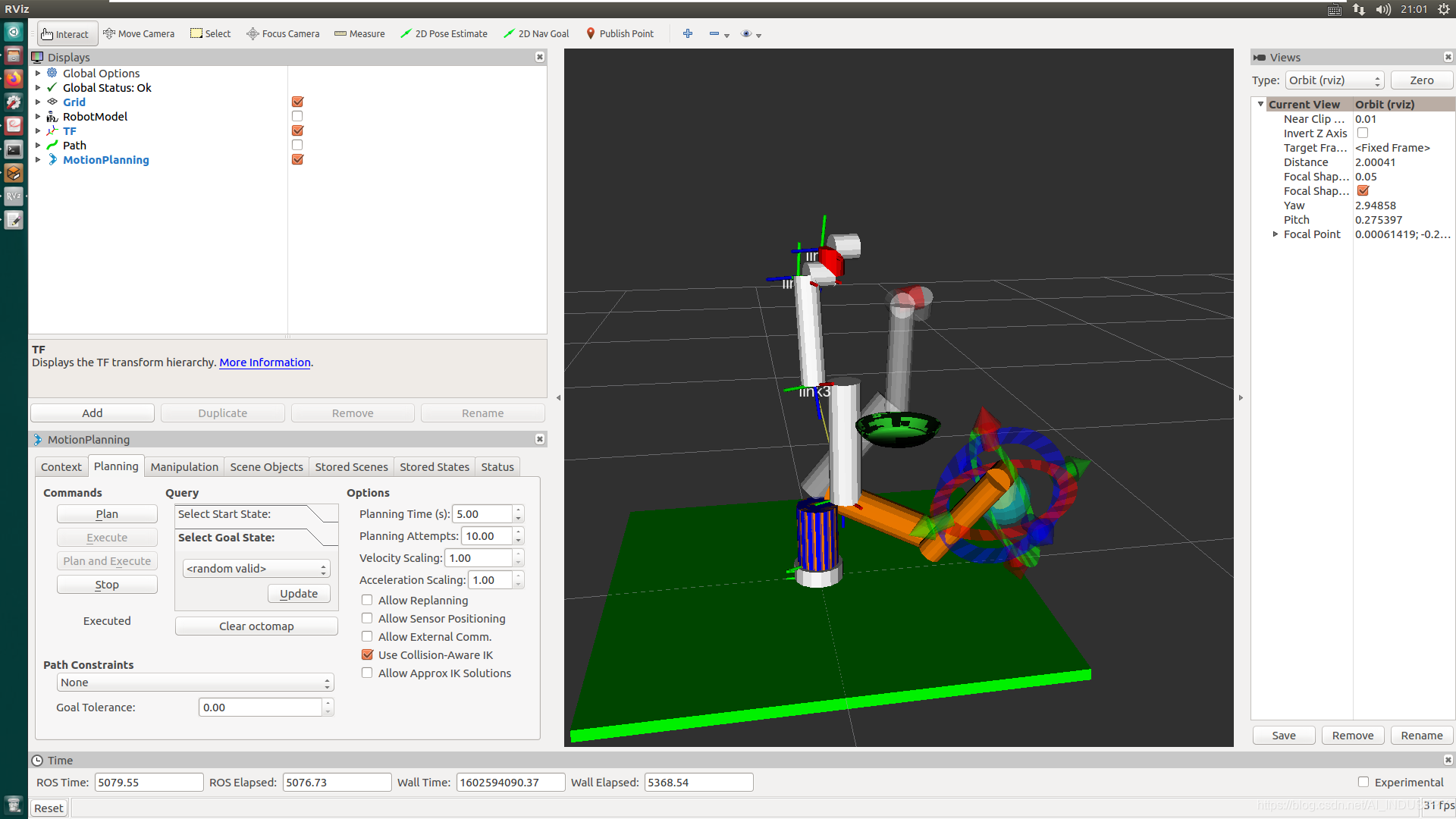Open the More Information link
The width and height of the screenshot is (1456, 819).
pyautogui.click(x=265, y=362)
